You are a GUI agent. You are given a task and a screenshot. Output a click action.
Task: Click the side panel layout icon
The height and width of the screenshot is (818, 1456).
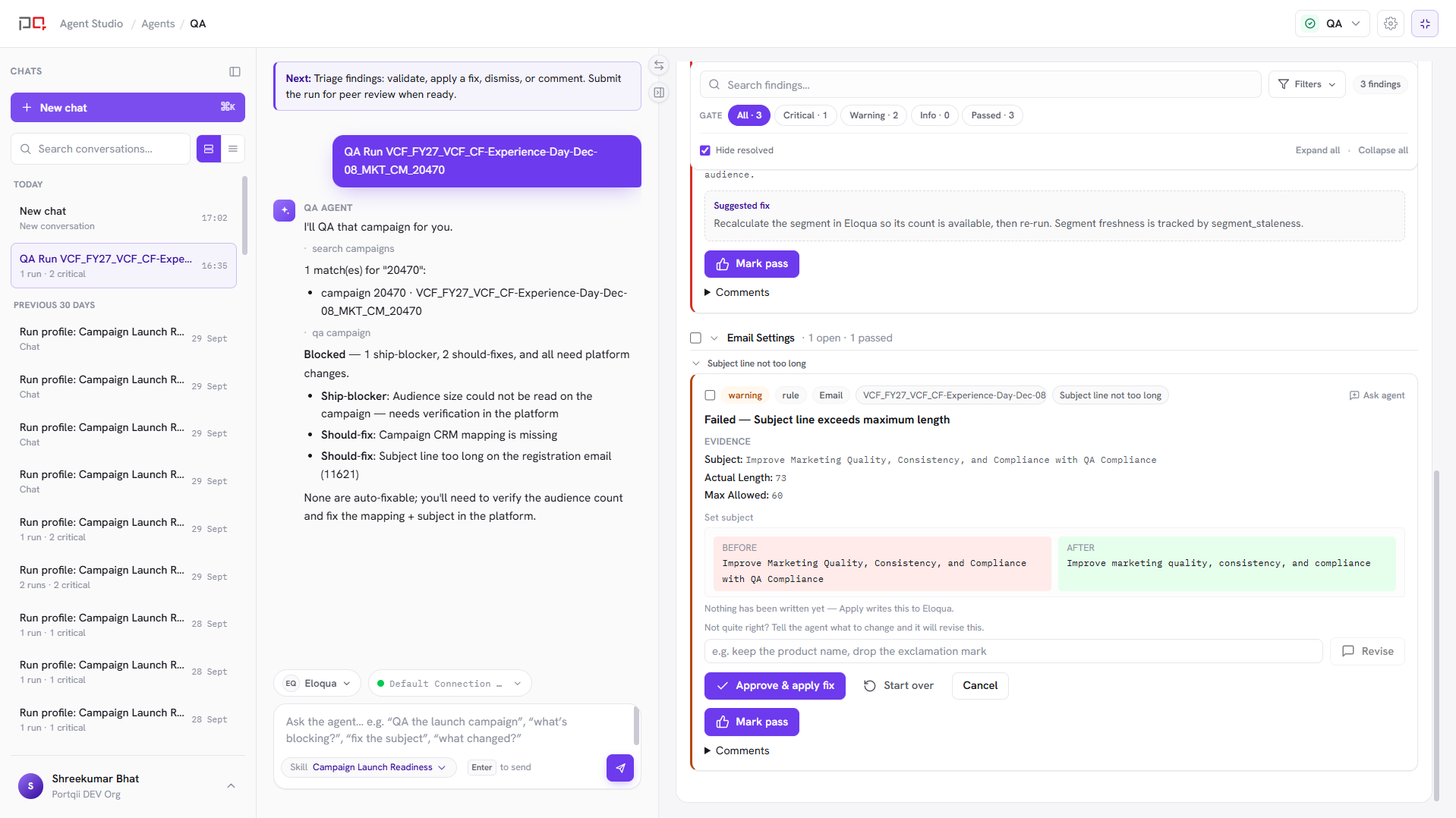[659, 93]
